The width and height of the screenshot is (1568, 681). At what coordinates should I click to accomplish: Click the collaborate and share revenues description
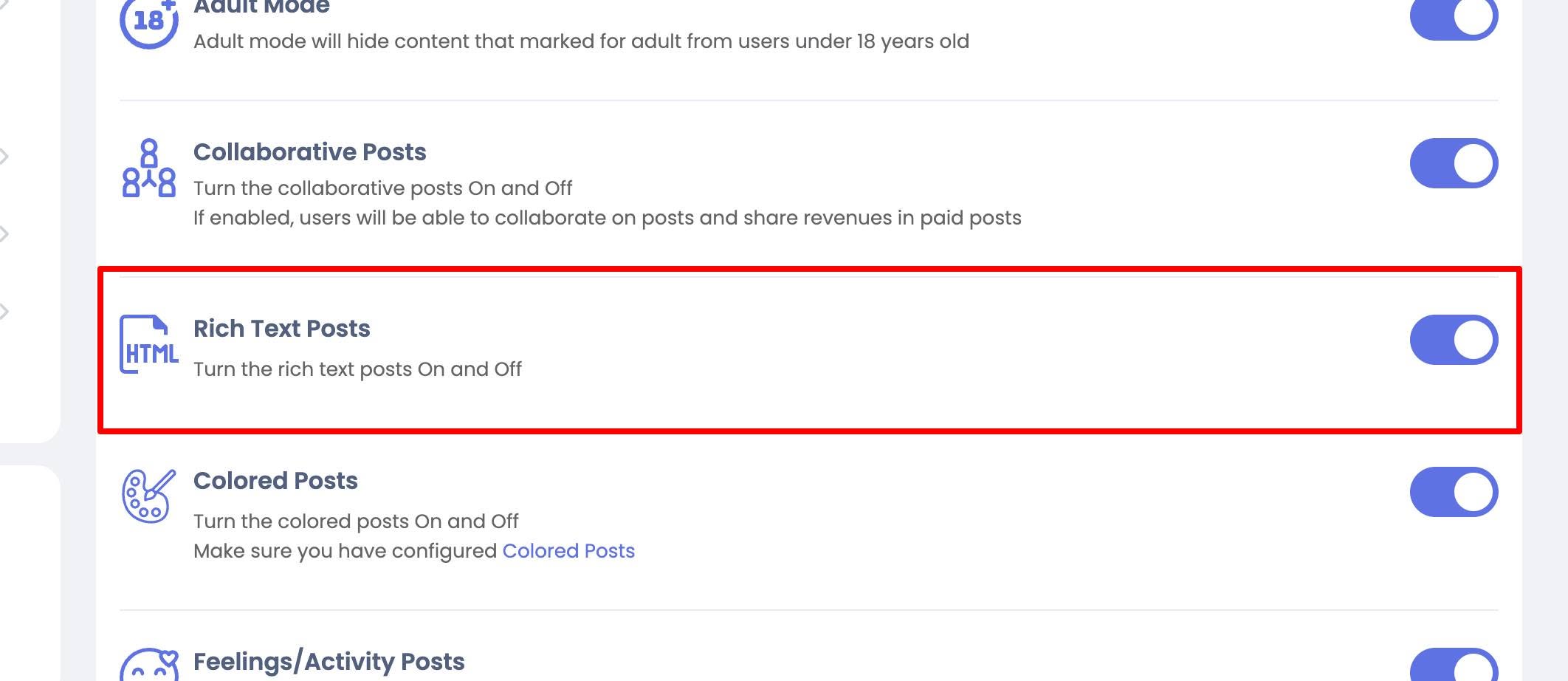pos(607,218)
